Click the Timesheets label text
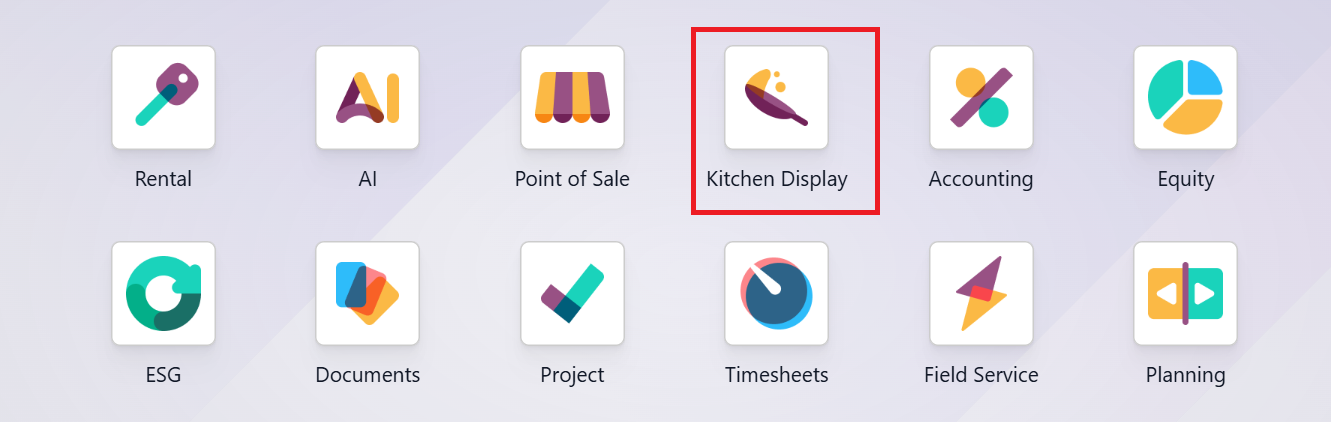Image resolution: width=1331 pixels, height=422 pixels. (x=777, y=375)
